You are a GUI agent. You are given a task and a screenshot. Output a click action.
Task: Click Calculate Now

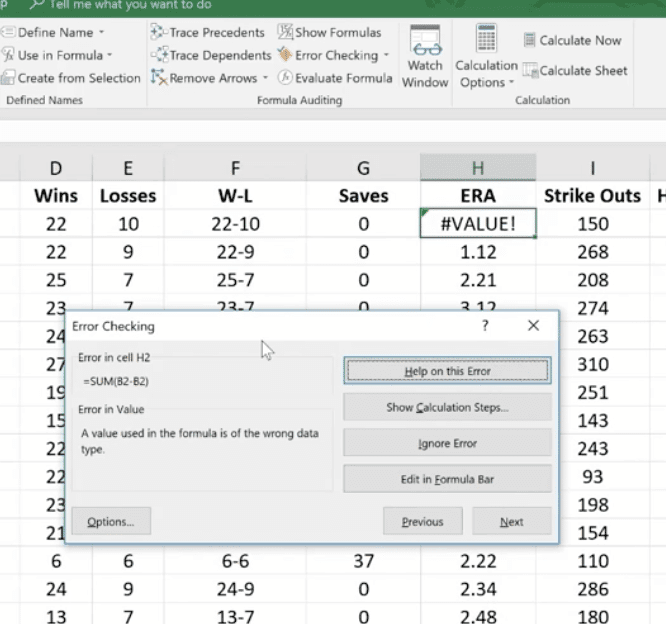click(x=572, y=41)
